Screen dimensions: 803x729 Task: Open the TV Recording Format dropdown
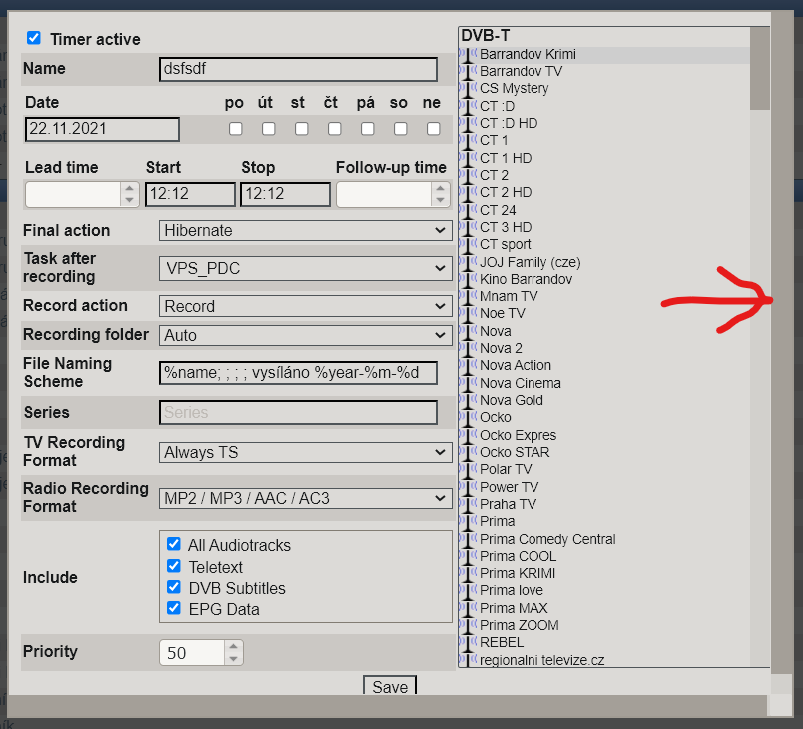[x=306, y=452]
